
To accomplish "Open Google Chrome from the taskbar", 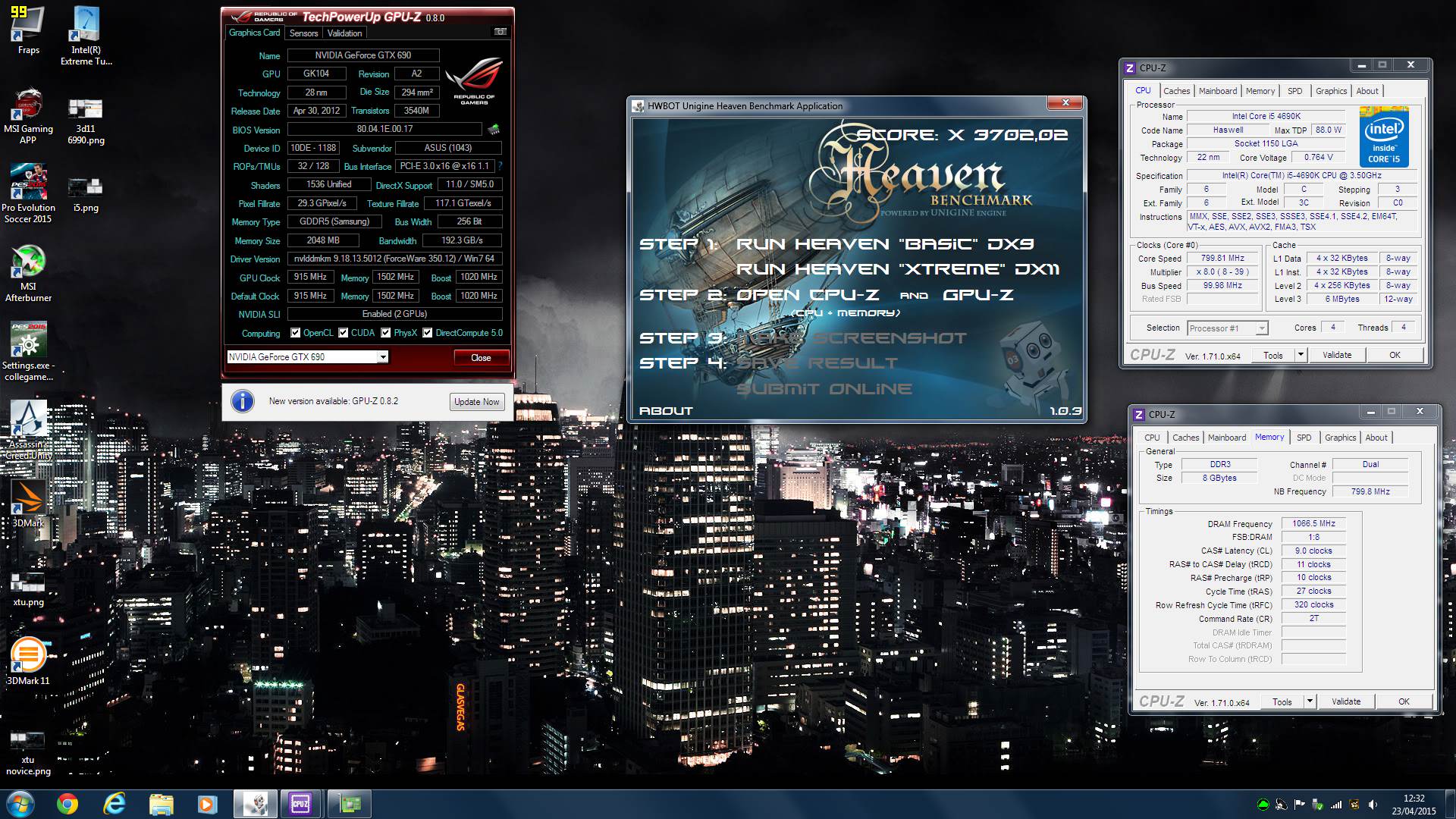I will tap(67, 804).
